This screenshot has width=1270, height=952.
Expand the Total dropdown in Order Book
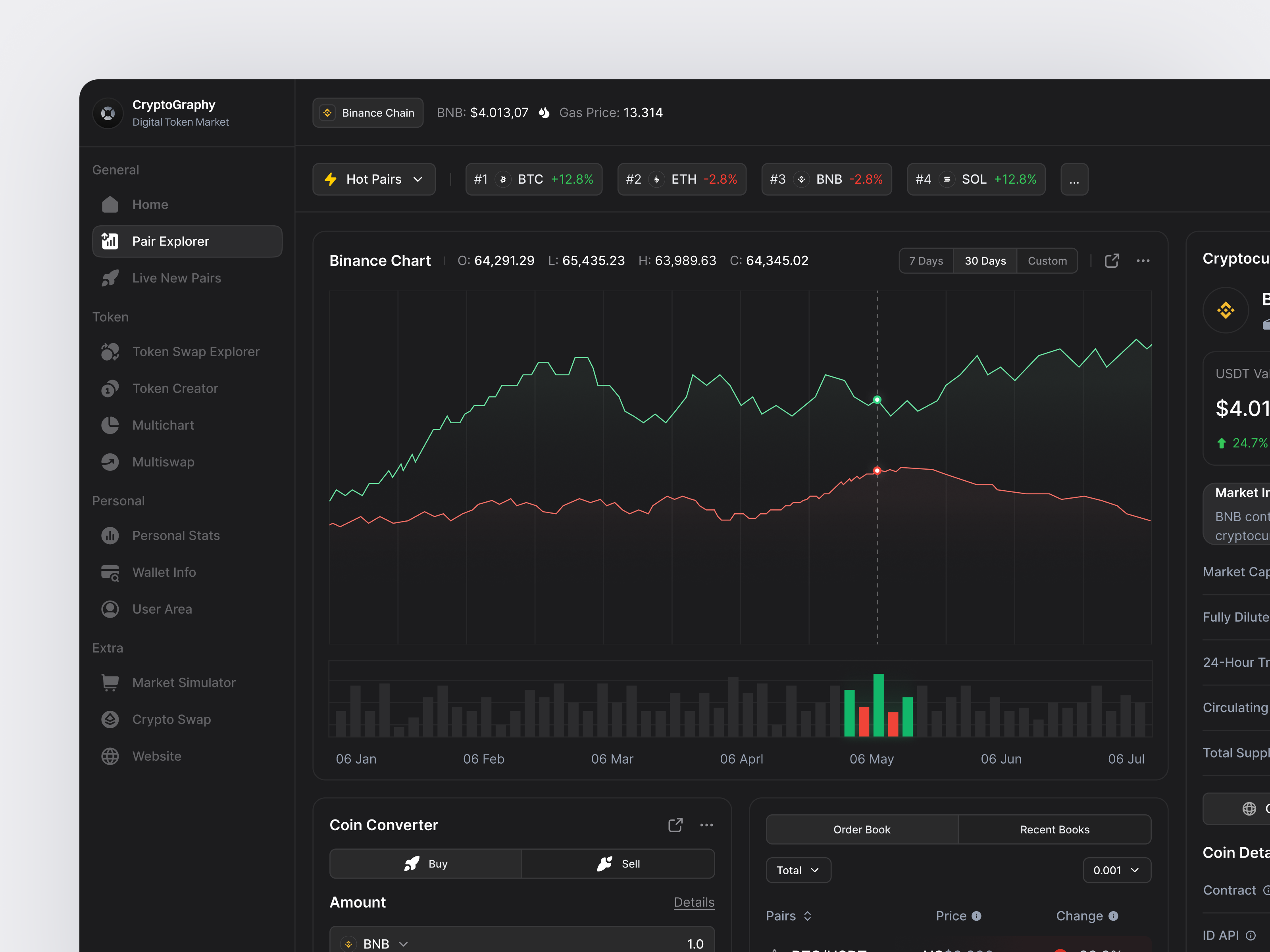coord(798,870)
